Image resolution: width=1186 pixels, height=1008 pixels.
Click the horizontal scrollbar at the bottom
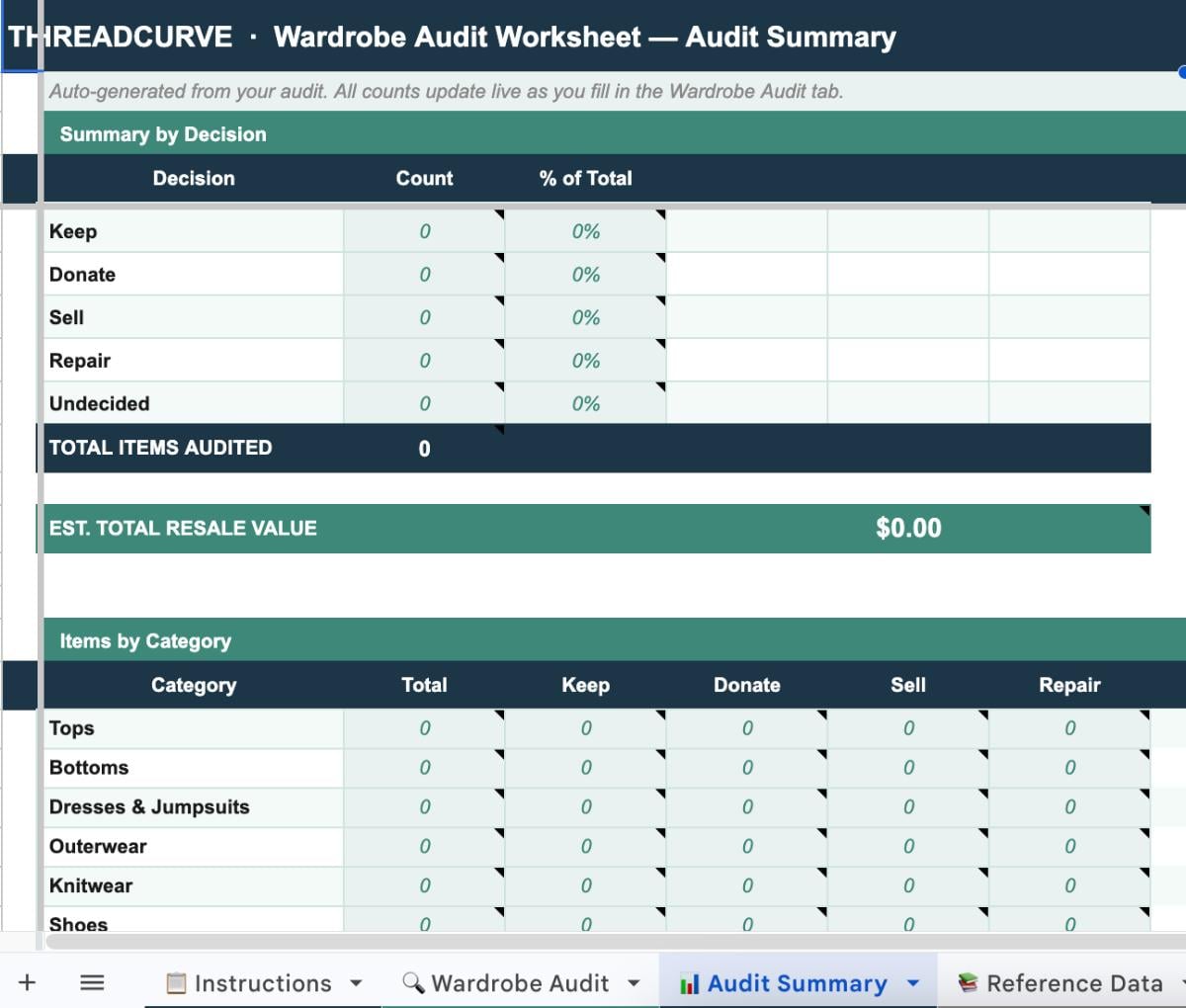(593, 941)
